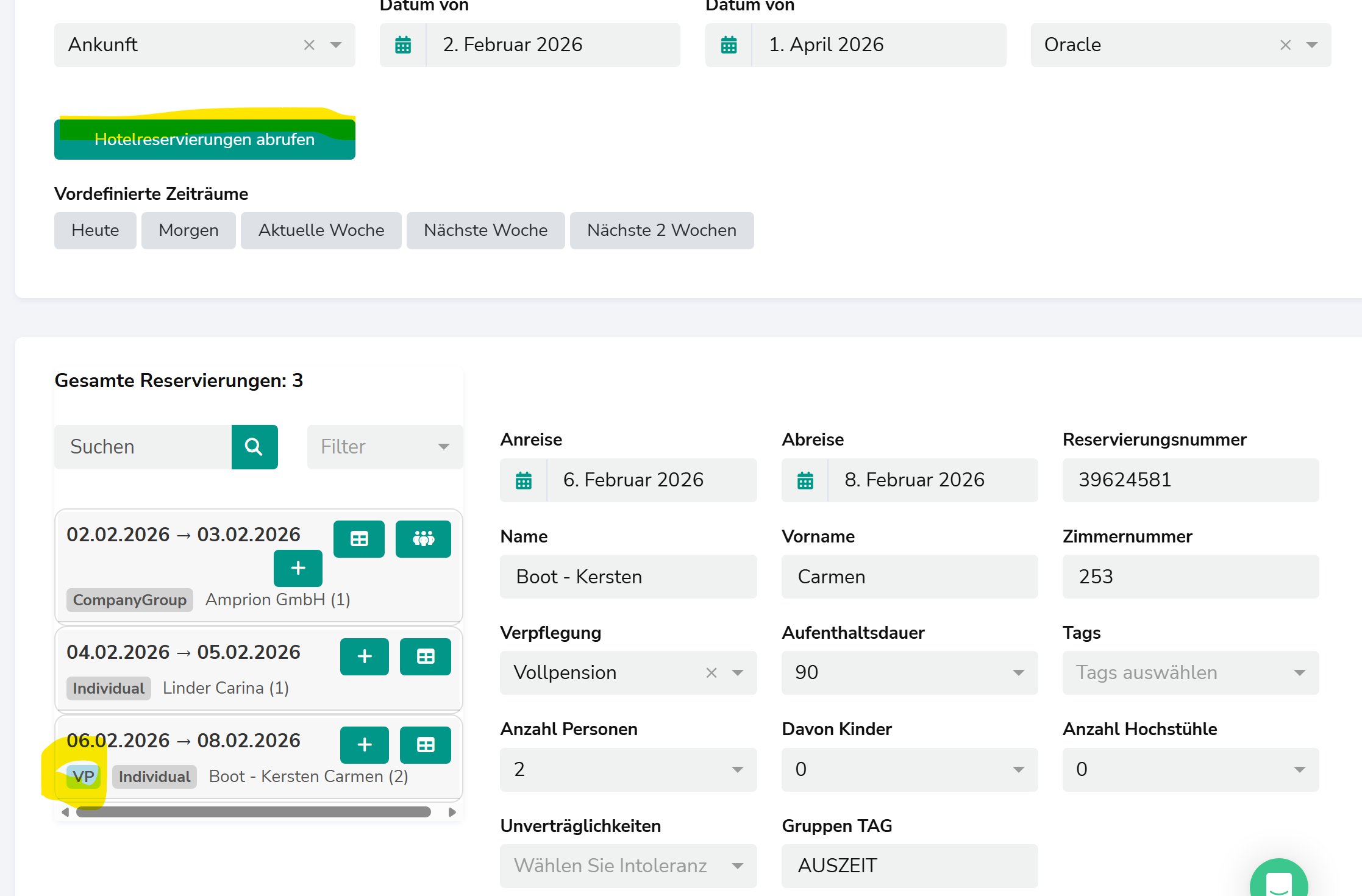Click plus icon on Boot - Kersten reservation
The image size is (1362, 896).
point(365,745)
